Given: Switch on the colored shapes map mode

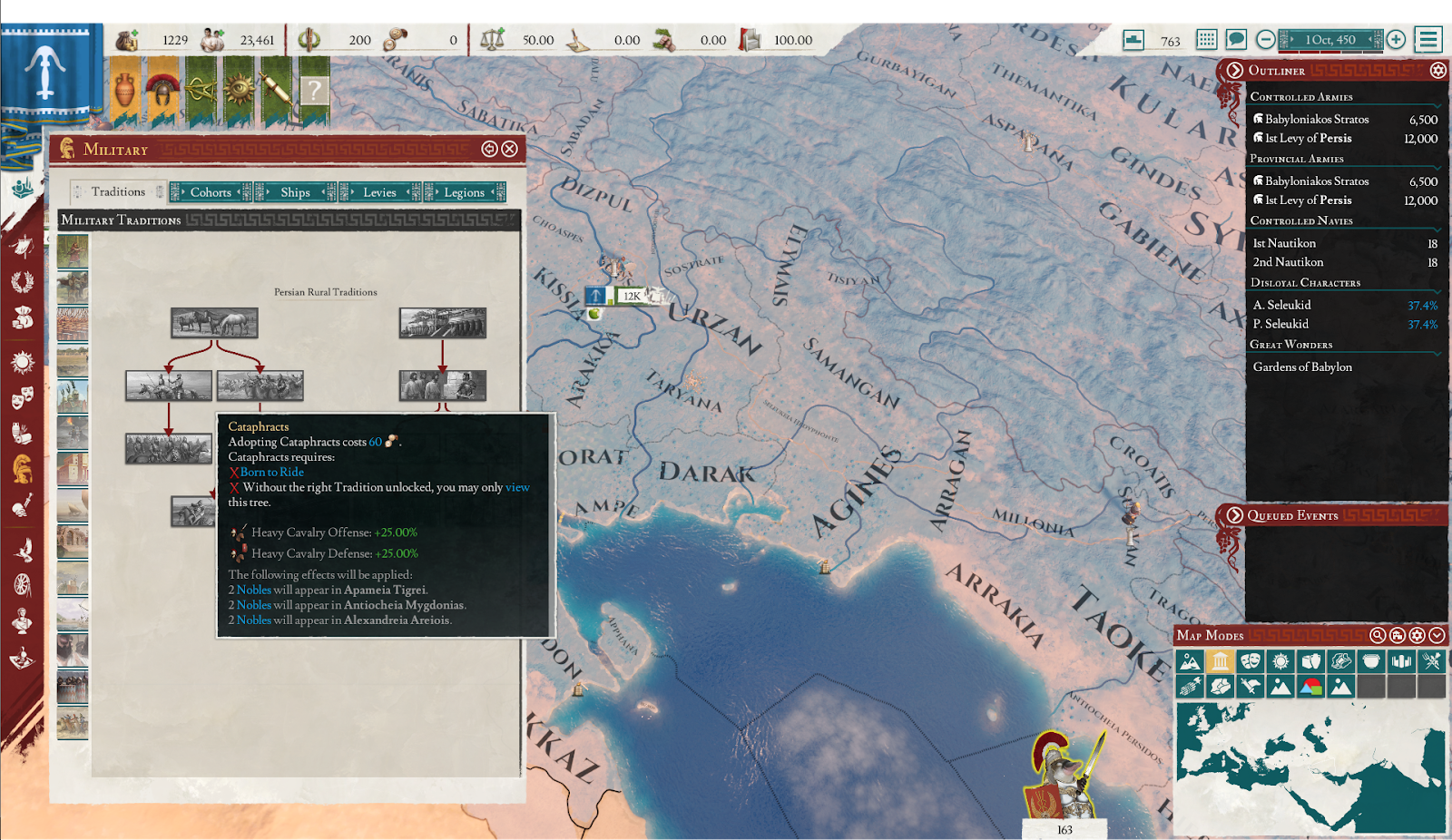Looking at the screenshot, I should pos(1310,687).
